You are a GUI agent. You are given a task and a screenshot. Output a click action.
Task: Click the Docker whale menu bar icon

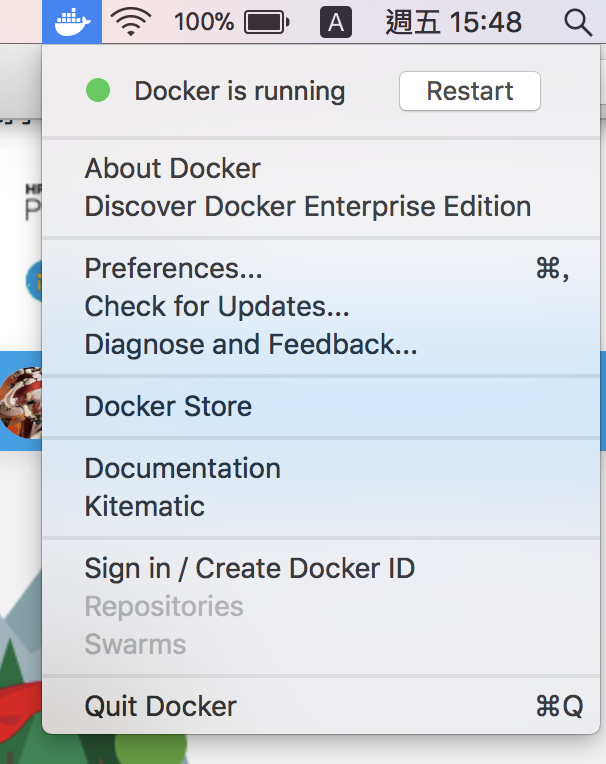[x=72, y=21]
